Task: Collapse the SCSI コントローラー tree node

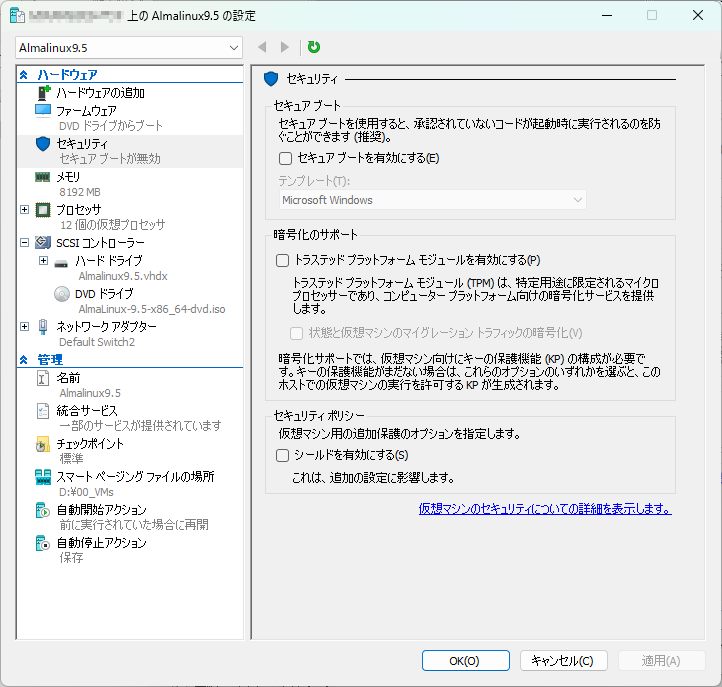Action: point(25,243)
